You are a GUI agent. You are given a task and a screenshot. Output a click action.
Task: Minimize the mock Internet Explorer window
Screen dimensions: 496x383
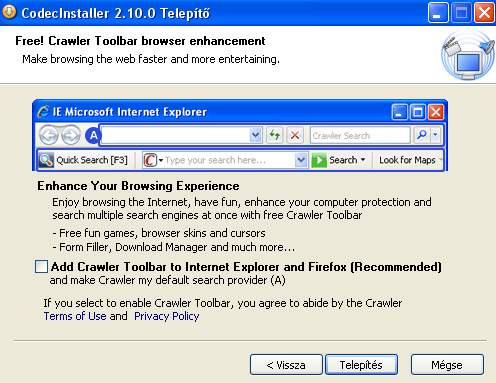pos(399,112)
